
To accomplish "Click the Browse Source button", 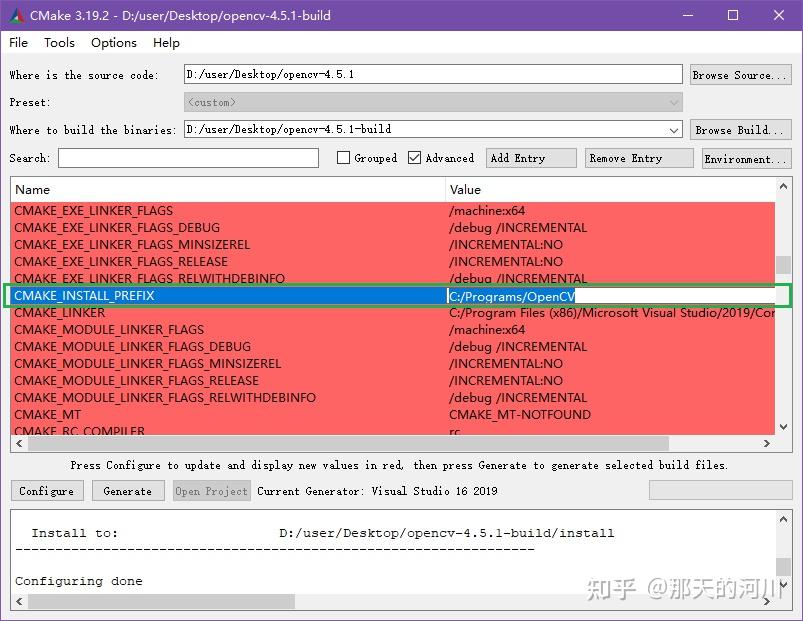I will coord(740,73).
